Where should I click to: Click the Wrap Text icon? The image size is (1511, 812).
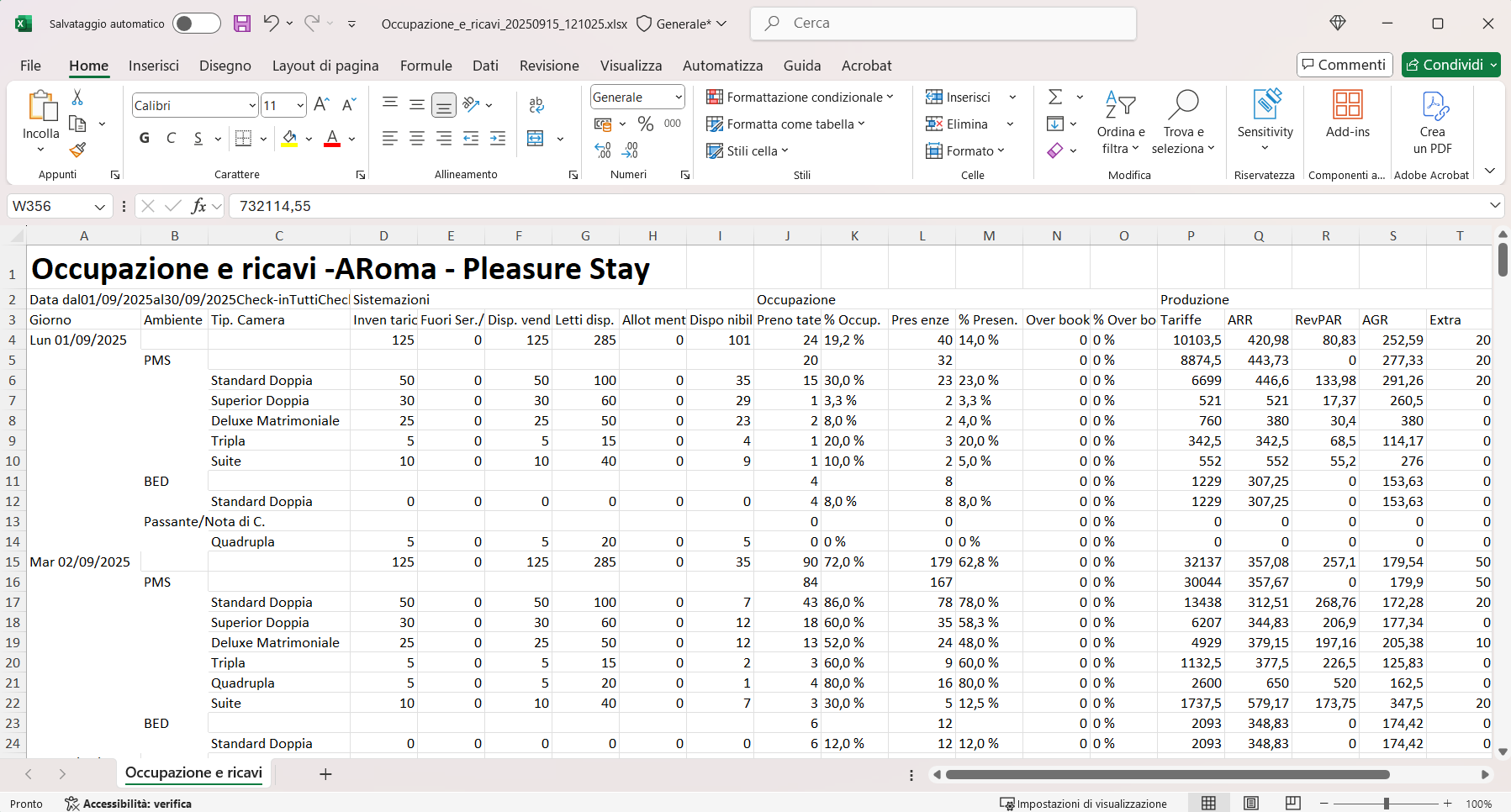click(536, 105)
